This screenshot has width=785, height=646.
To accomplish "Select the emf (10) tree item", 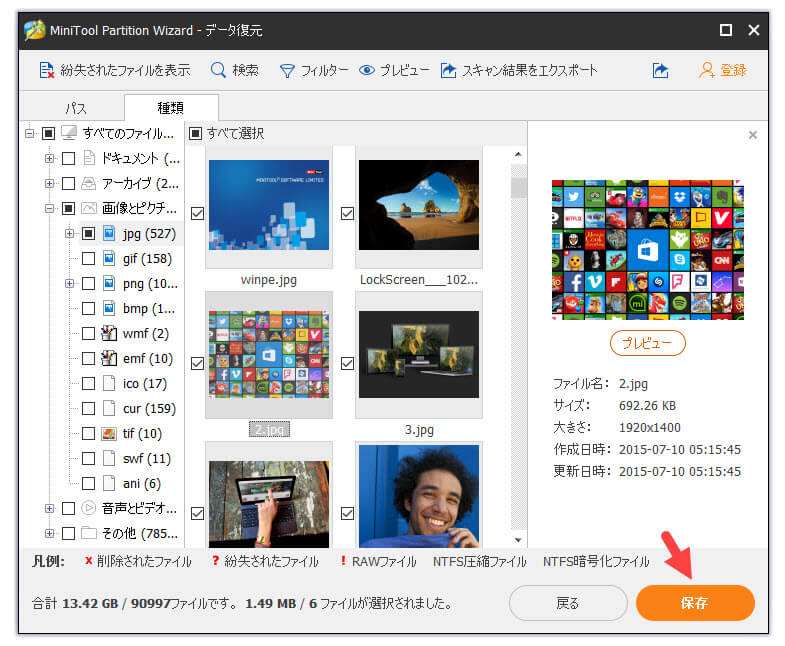I will (148, 359).
